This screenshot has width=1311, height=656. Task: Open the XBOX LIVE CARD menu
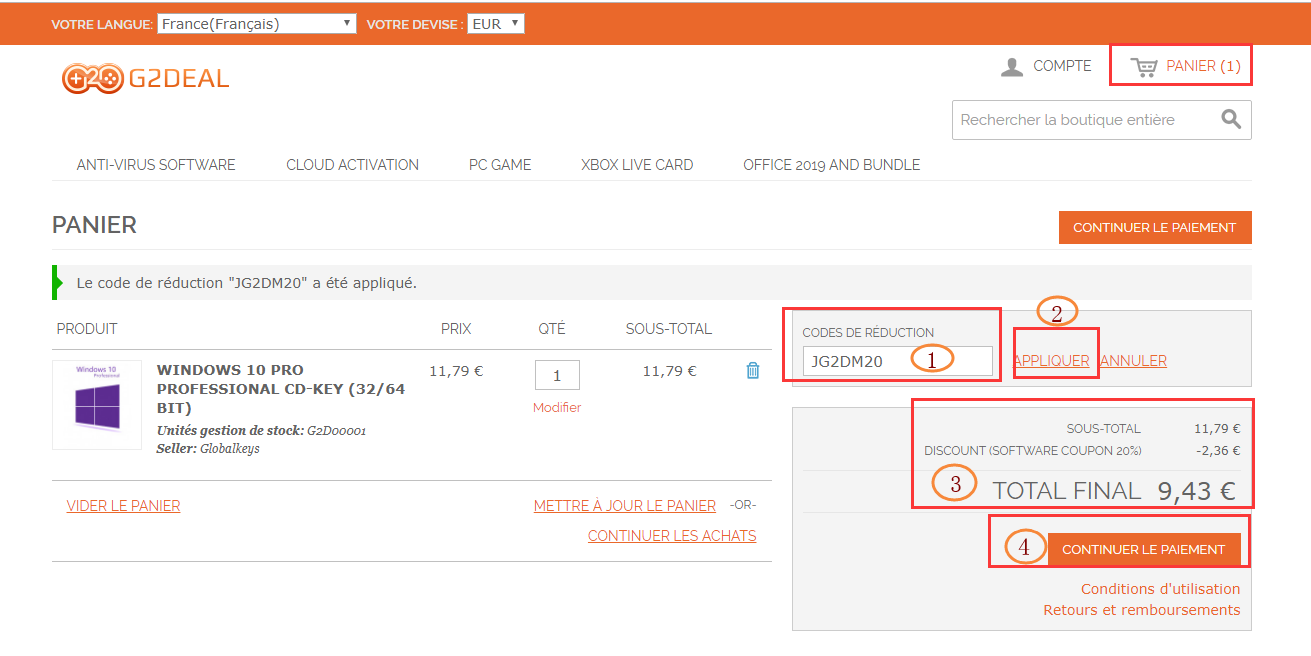(637, 165)
